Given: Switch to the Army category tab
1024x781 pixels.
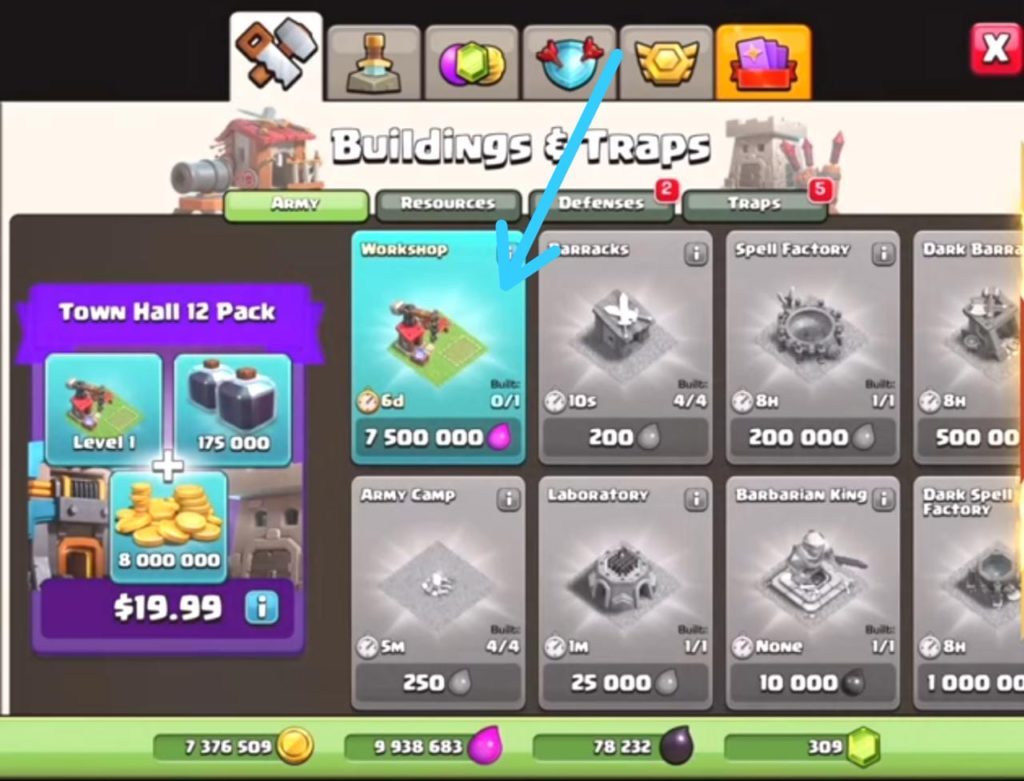Looking at the screenshot, I should click(x=296, y=204).
